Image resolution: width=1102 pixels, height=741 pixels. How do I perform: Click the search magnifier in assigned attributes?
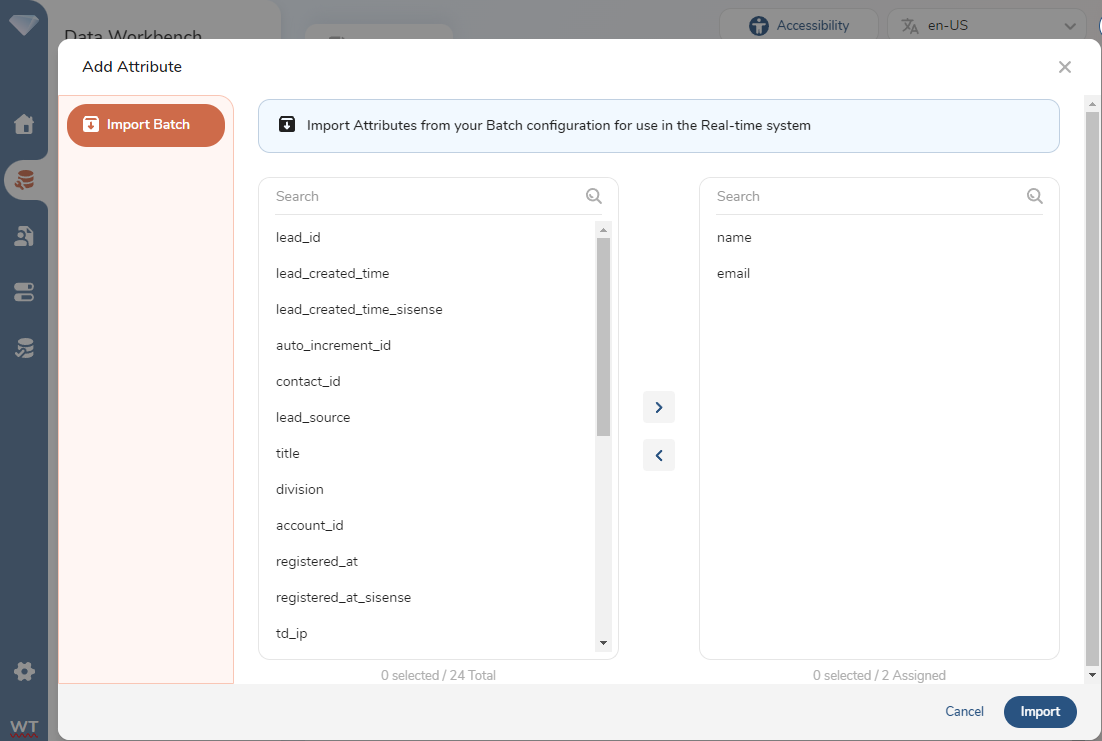pos(1035,196)
